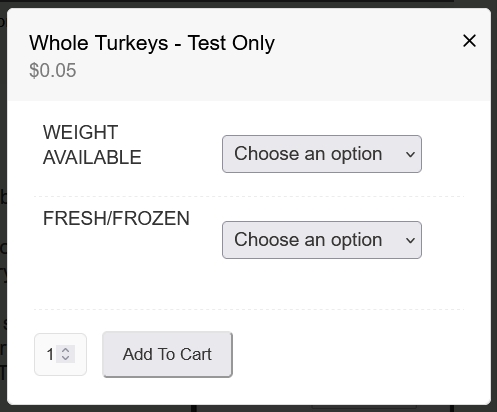Open the Fresh/Frozen dropdown
Screen dimensions: 497x412
[x=322, y=240]
